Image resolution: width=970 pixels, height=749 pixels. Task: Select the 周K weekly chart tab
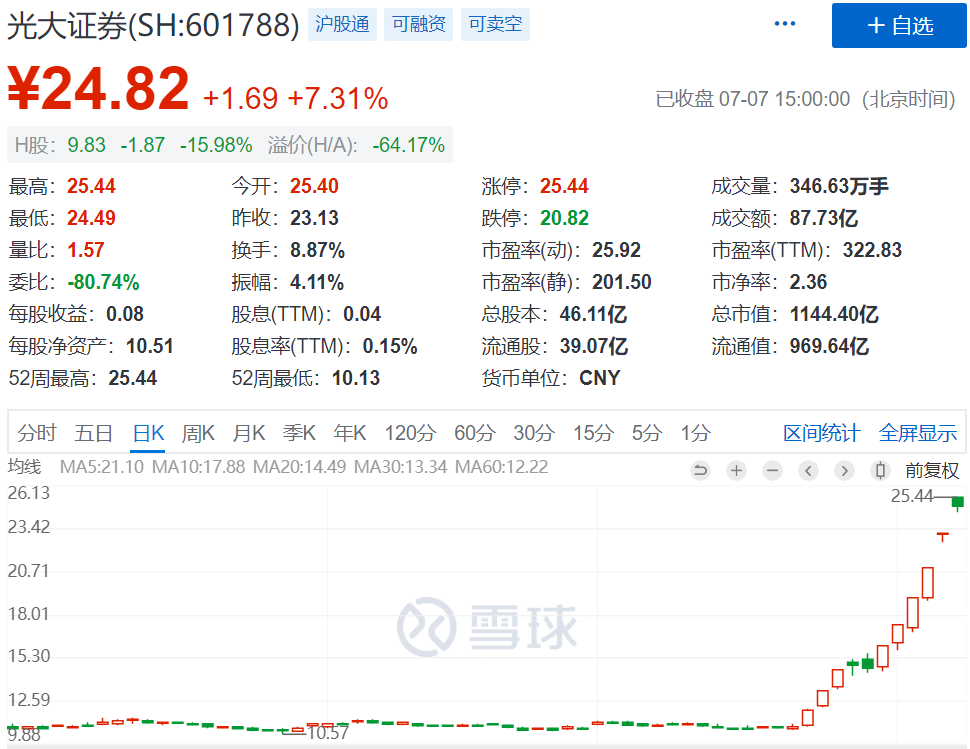(198, 433)
